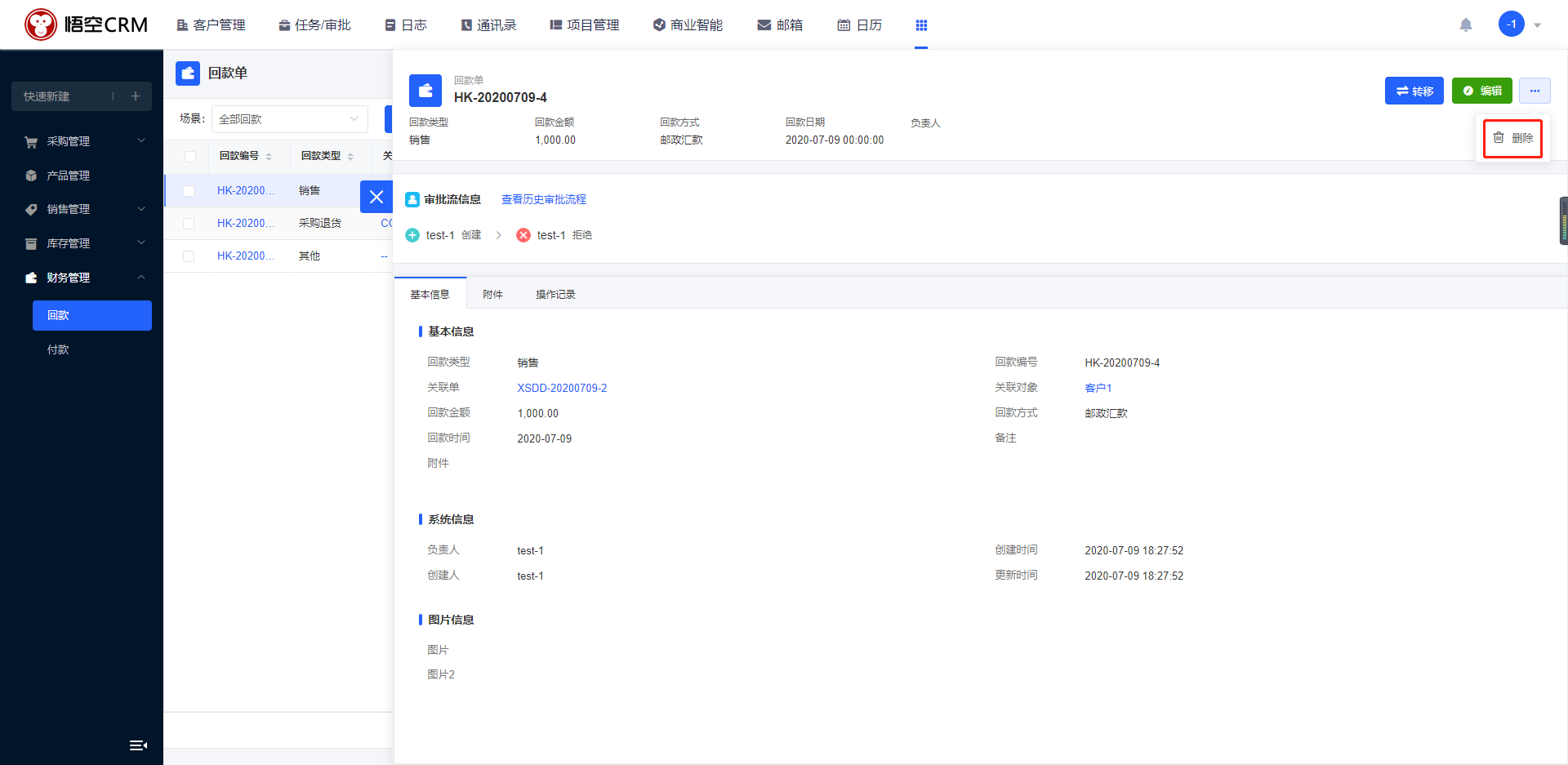Viewport: 1568px width, 765px height.
Task: Switch to 附件 tab
Action: click(x=492, y=294)
